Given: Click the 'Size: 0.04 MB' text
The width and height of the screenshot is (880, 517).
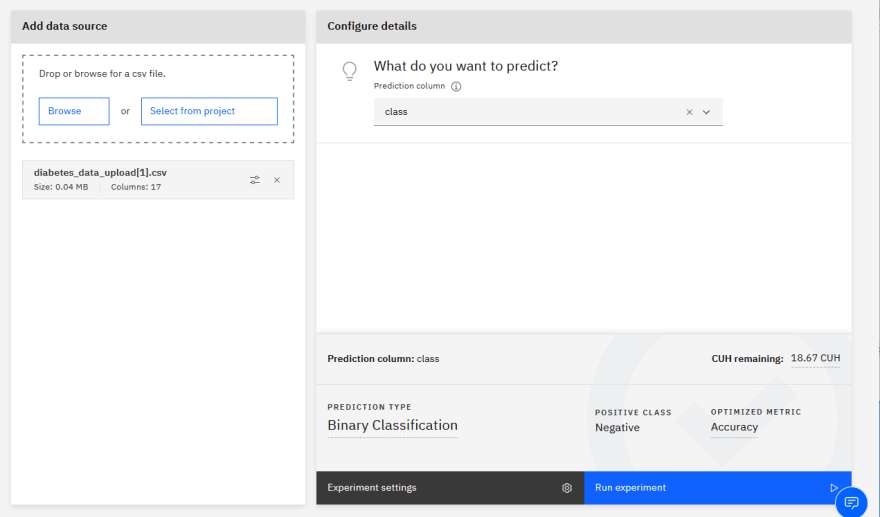Looking at the screenshot, I should click(61, 187).
